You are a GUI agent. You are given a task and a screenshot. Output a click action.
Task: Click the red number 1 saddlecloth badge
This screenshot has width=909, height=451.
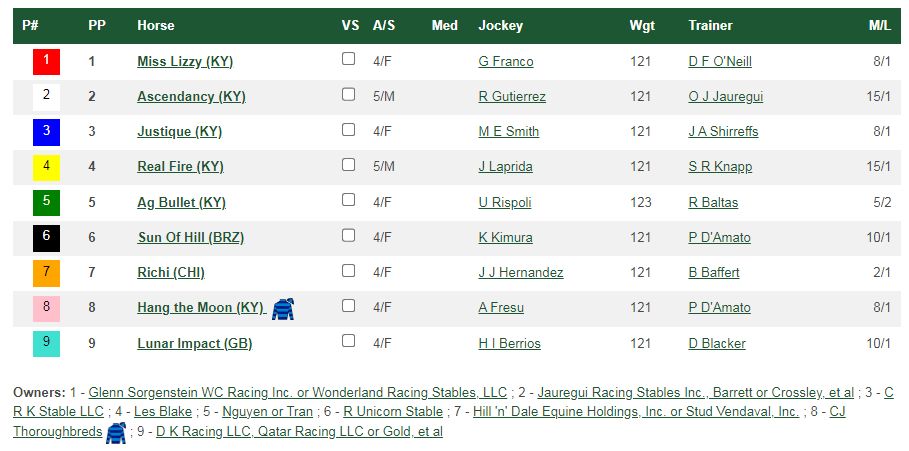[x=46, y=61]
